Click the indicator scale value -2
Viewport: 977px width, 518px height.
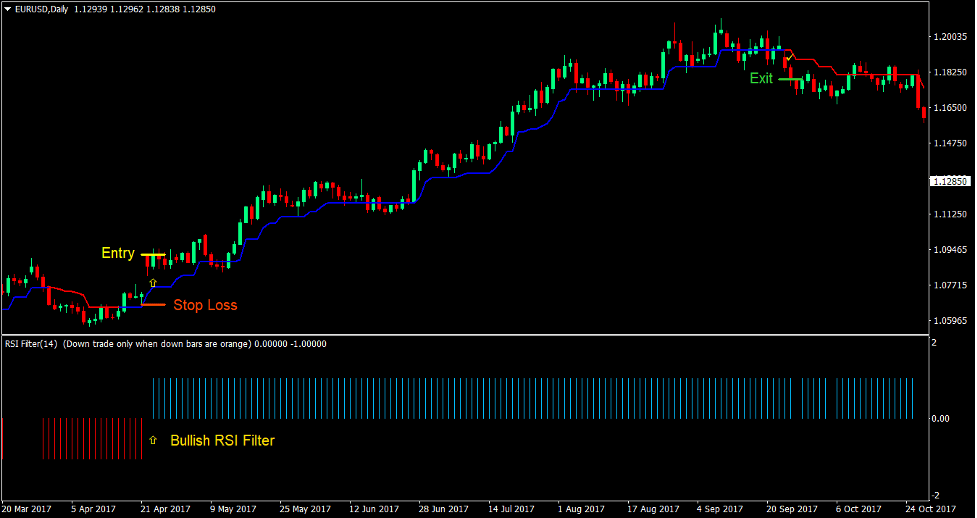coord(935,496)
